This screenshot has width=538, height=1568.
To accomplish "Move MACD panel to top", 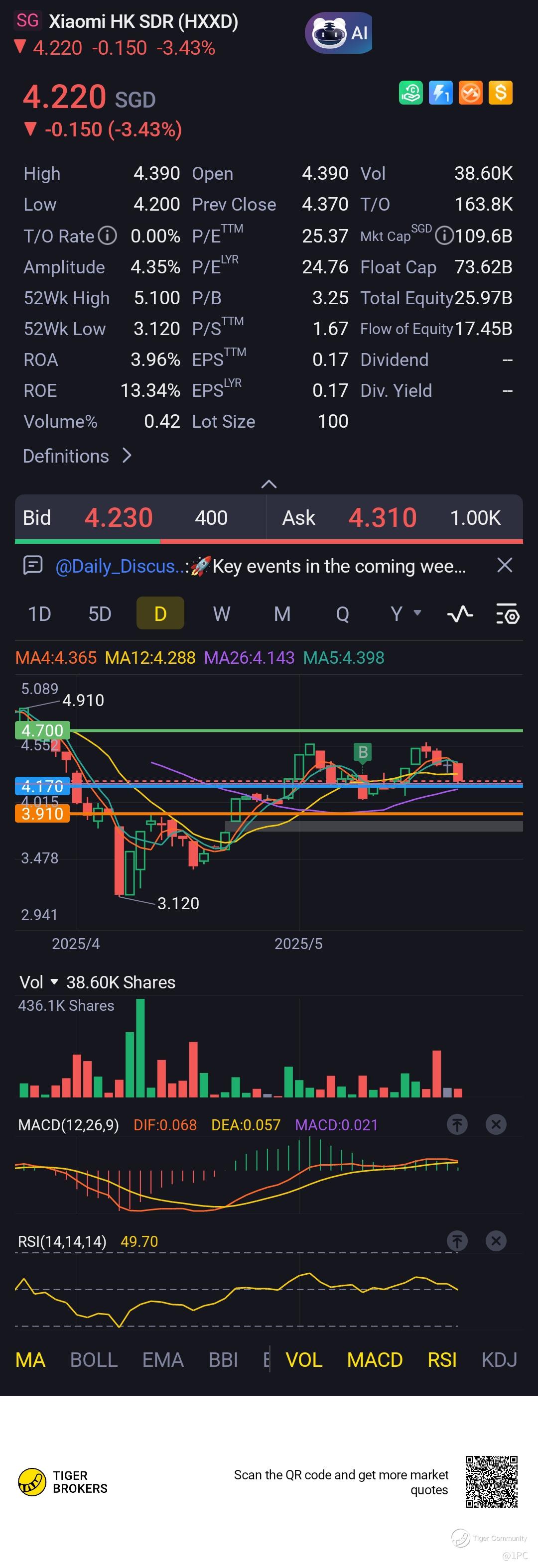I will (458, 1124).
